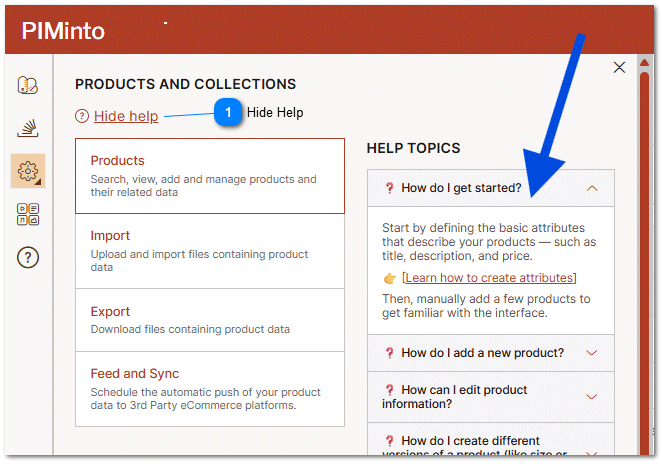Click the stacked layers sidebar icon

28,128
